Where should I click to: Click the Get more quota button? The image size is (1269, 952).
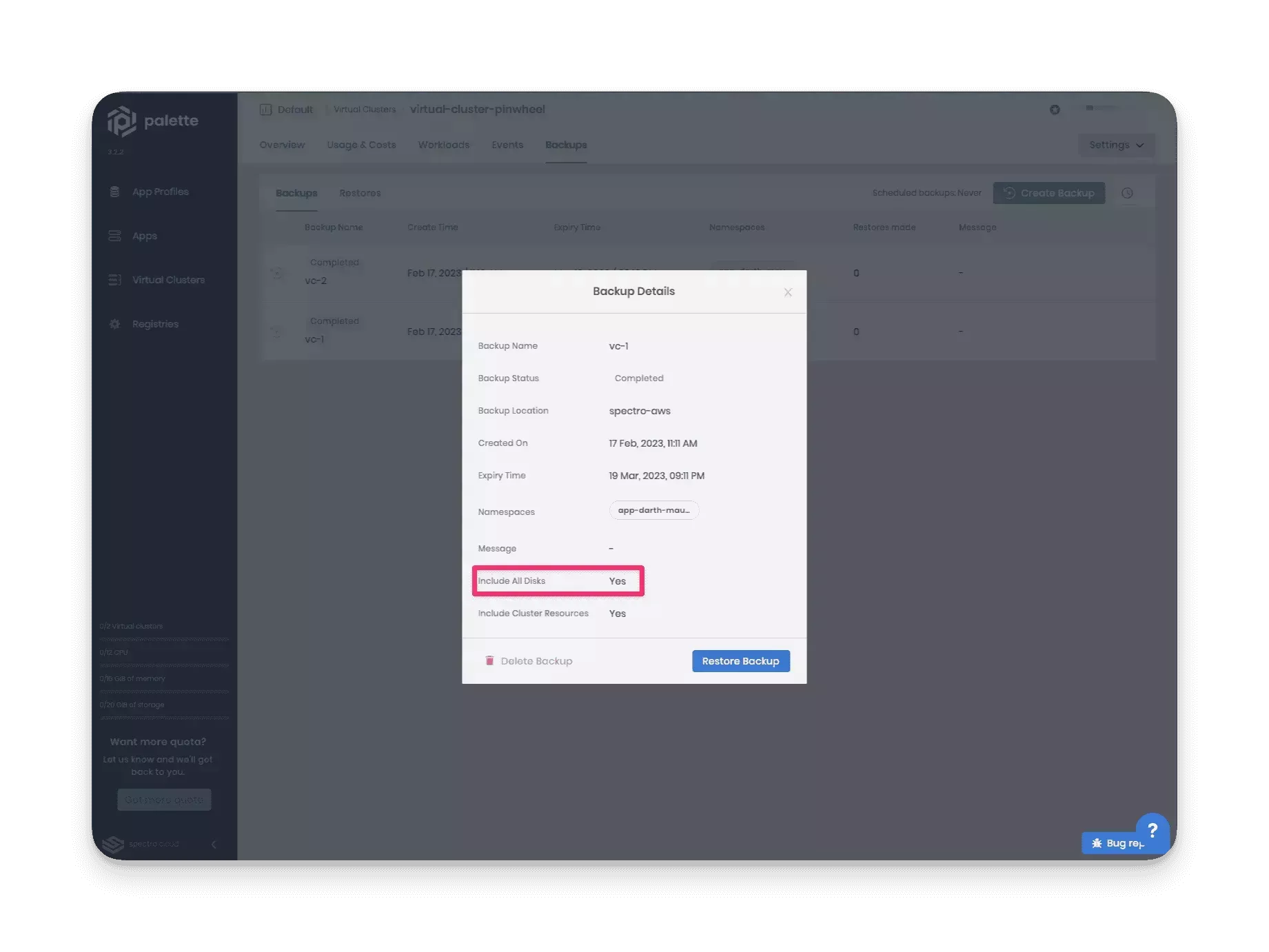164,800
